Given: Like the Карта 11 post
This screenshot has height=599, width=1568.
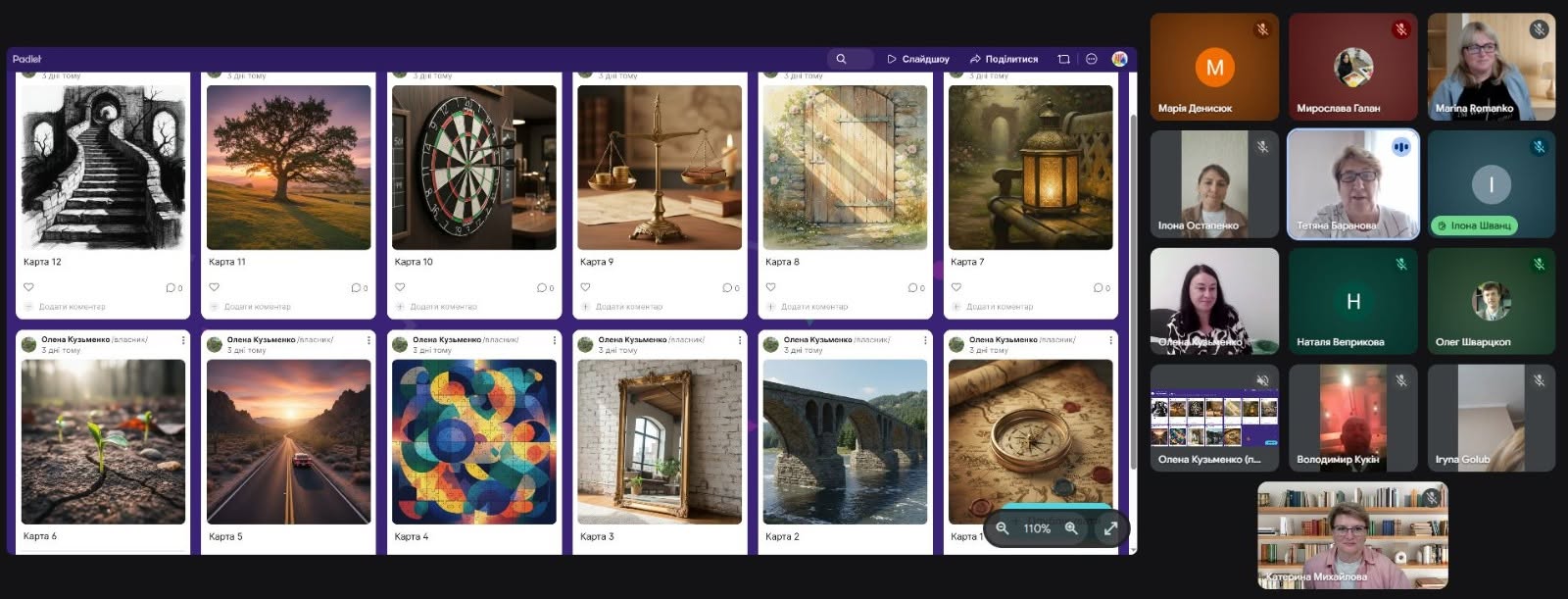Looking at the screenshot, I should [x=214, y=287].
